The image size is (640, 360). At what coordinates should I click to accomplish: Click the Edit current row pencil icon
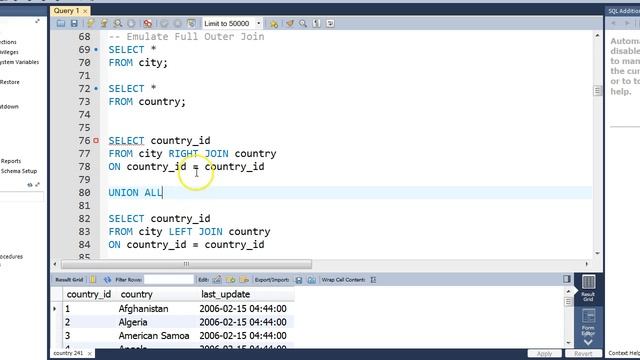[x=217, y=280]
